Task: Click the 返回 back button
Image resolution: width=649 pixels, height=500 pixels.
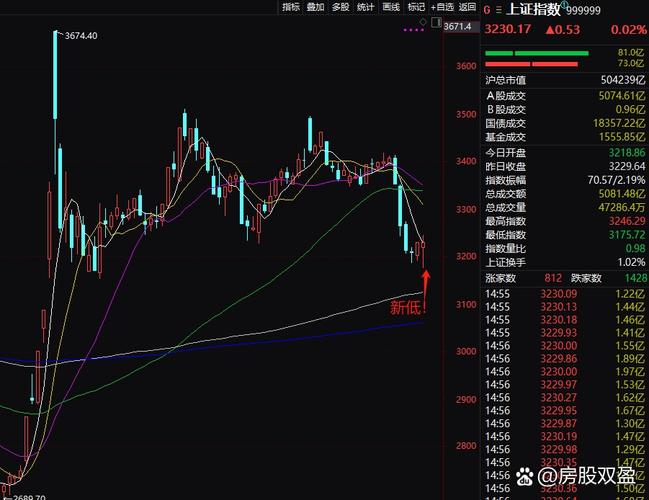Action: (x=469, y=6)
